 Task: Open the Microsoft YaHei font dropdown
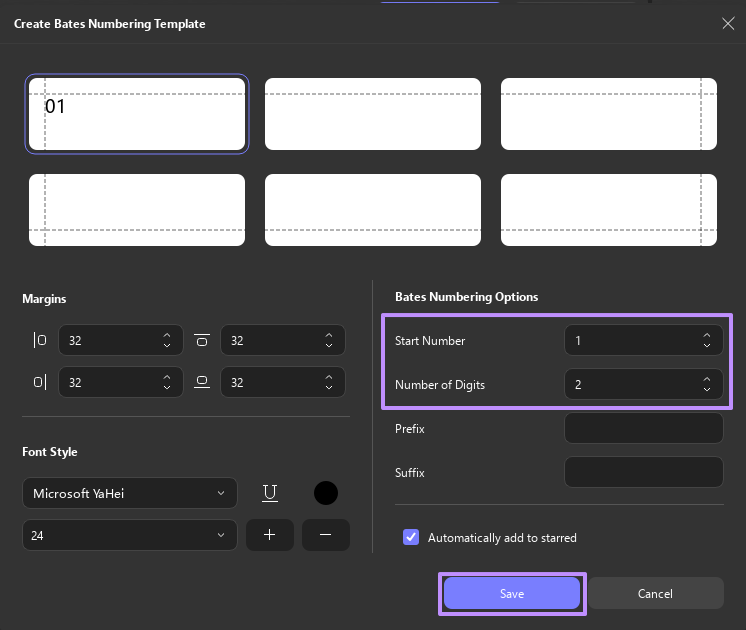click(x=130, y=493)
